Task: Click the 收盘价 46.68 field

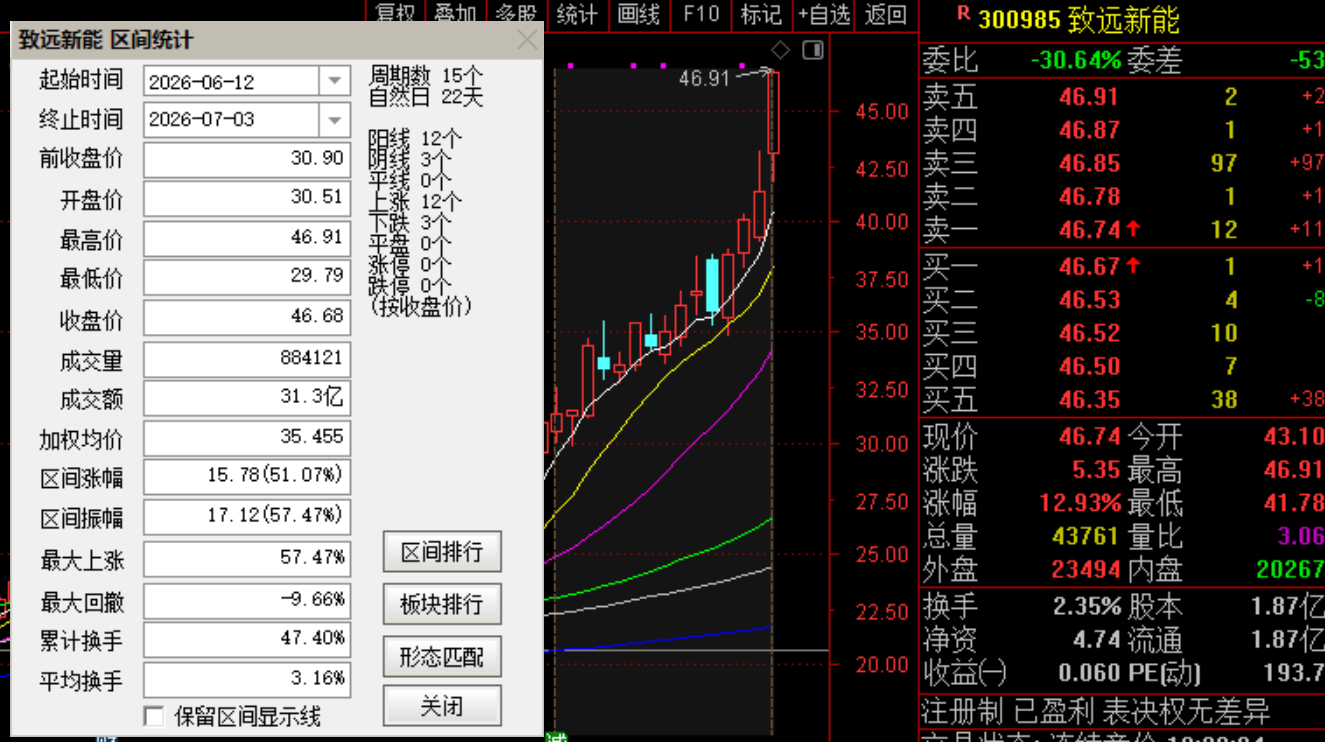Action: (247, 318)
